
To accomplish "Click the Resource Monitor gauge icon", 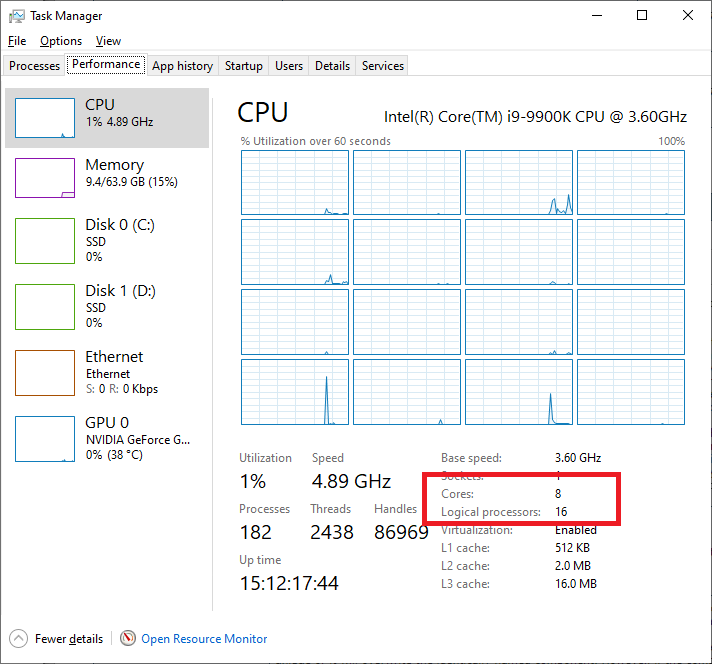I will pyautogui.click(x=128, y=639).
